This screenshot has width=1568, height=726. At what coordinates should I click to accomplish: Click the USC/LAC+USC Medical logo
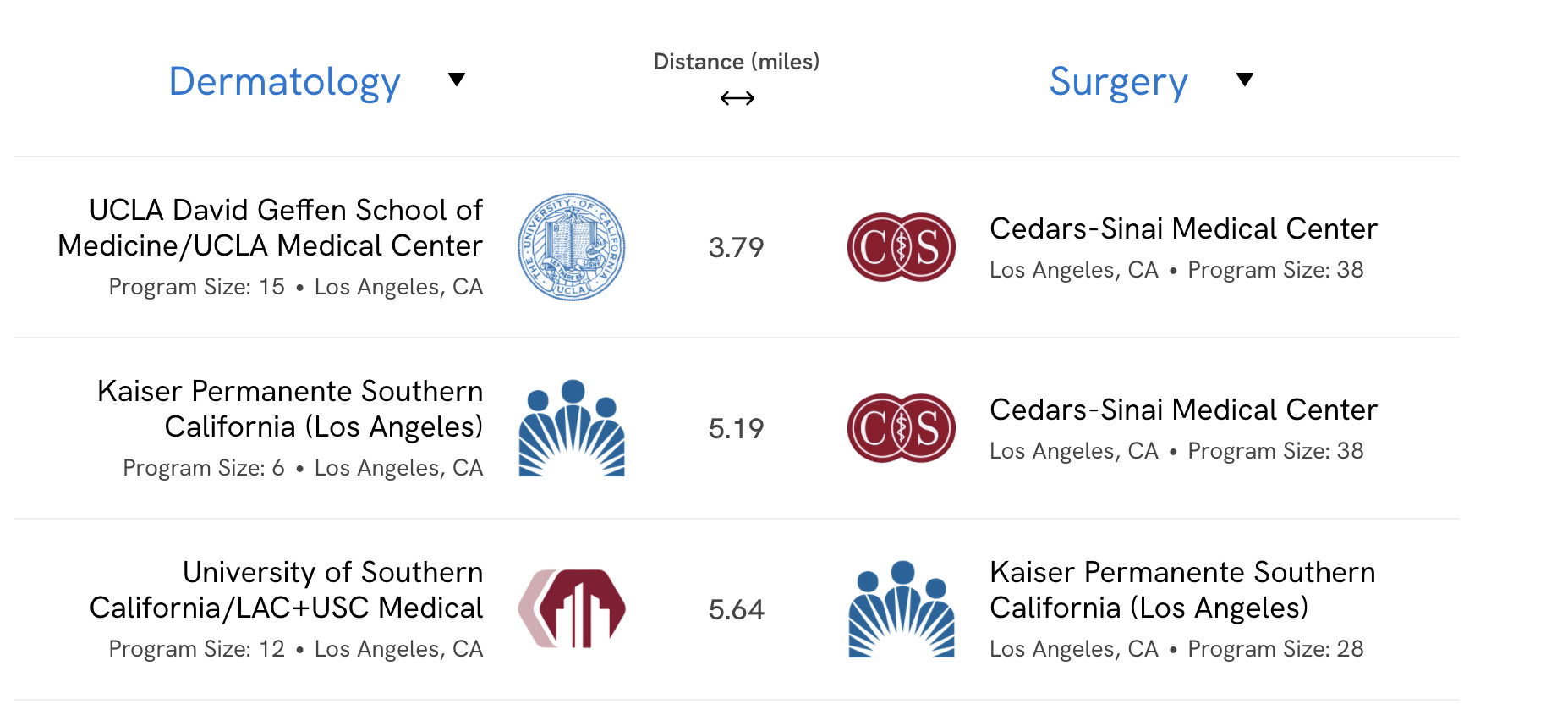pos(572,609)
